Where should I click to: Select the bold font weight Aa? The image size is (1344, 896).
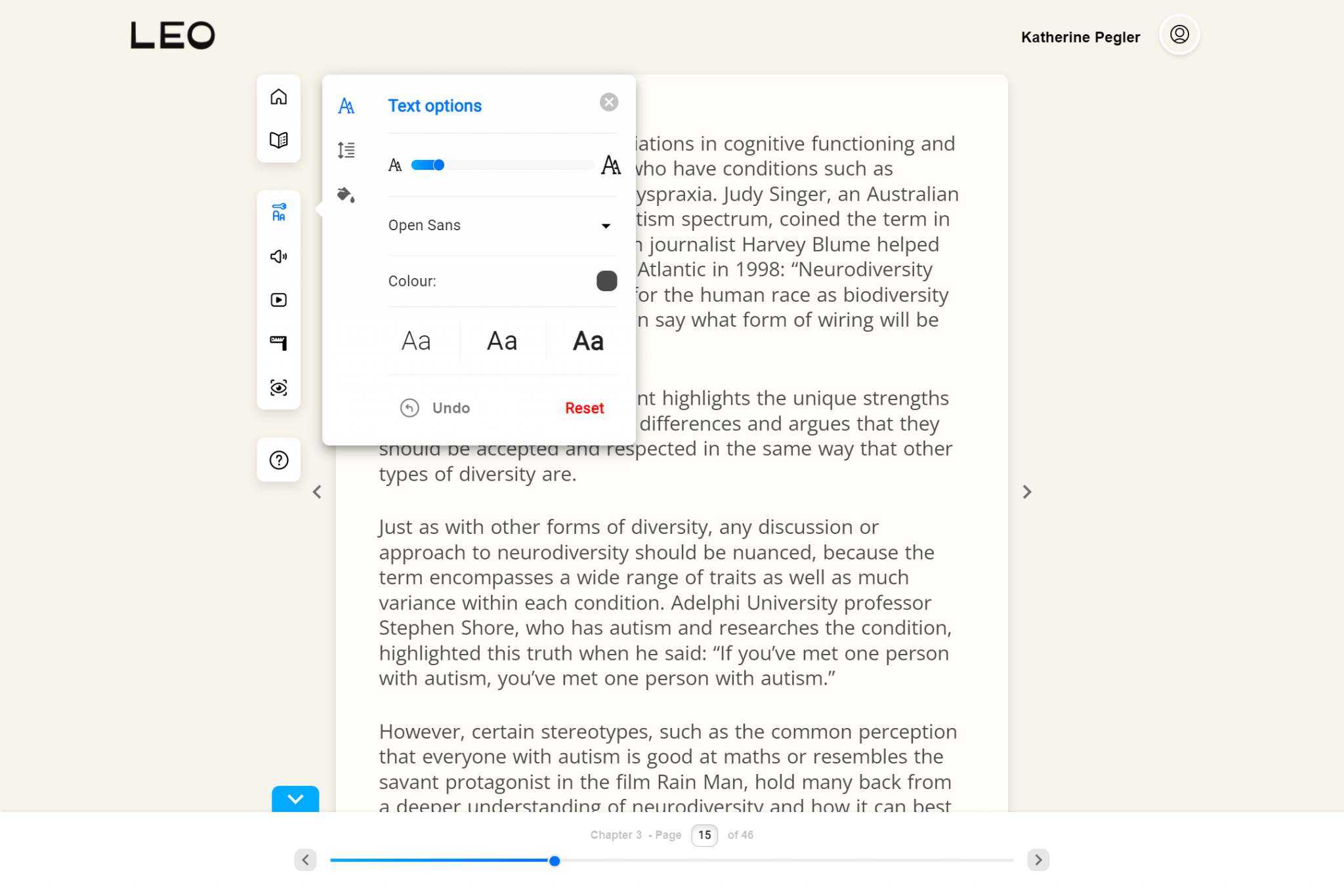pyautogui.click(x=588, y=341)
